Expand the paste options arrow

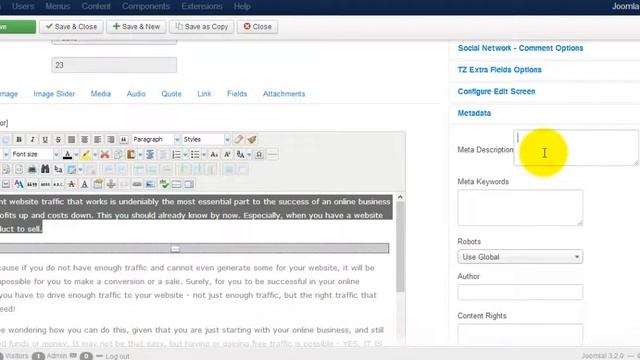click(x=140, y=155)
